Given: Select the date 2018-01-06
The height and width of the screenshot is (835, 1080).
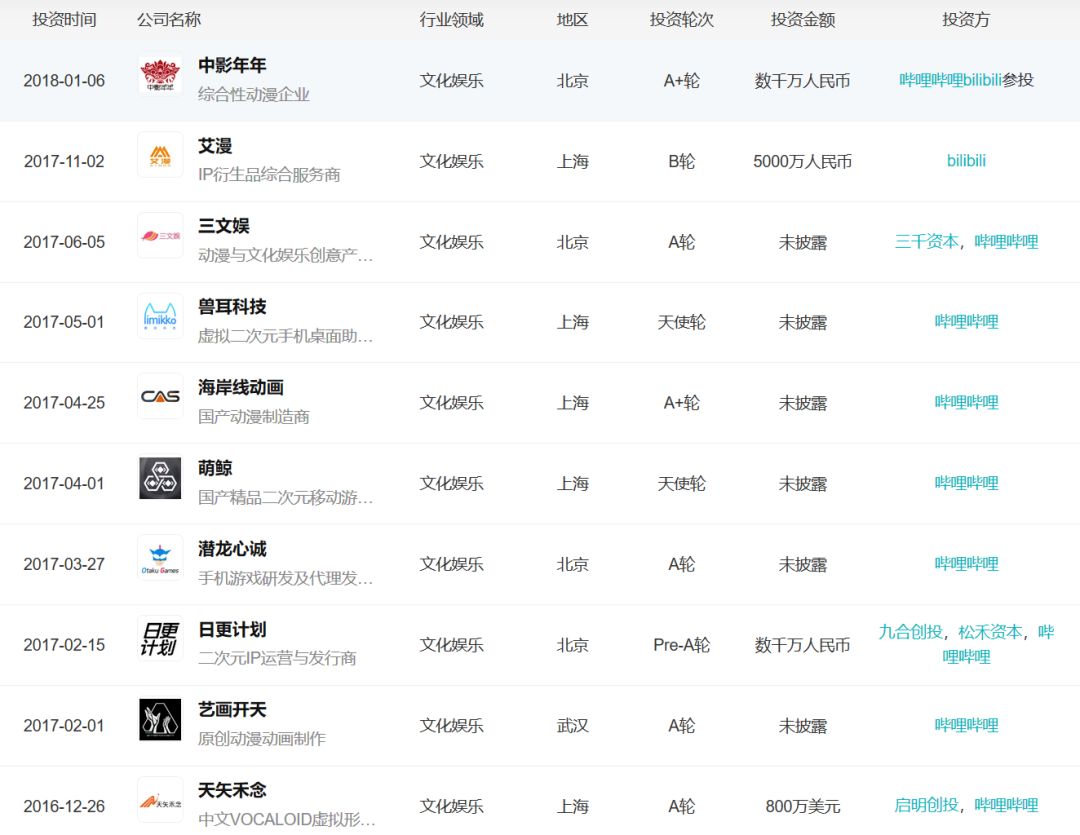Looking at the screenshot, I should click(64, 81).
